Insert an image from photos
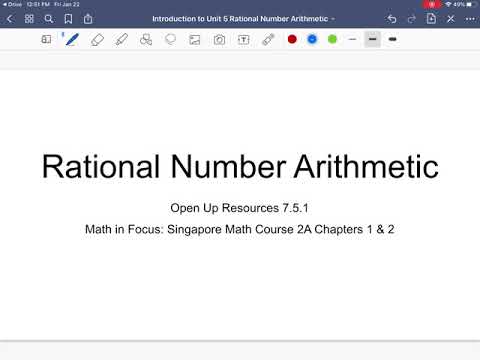 click(x=195, y=40)
